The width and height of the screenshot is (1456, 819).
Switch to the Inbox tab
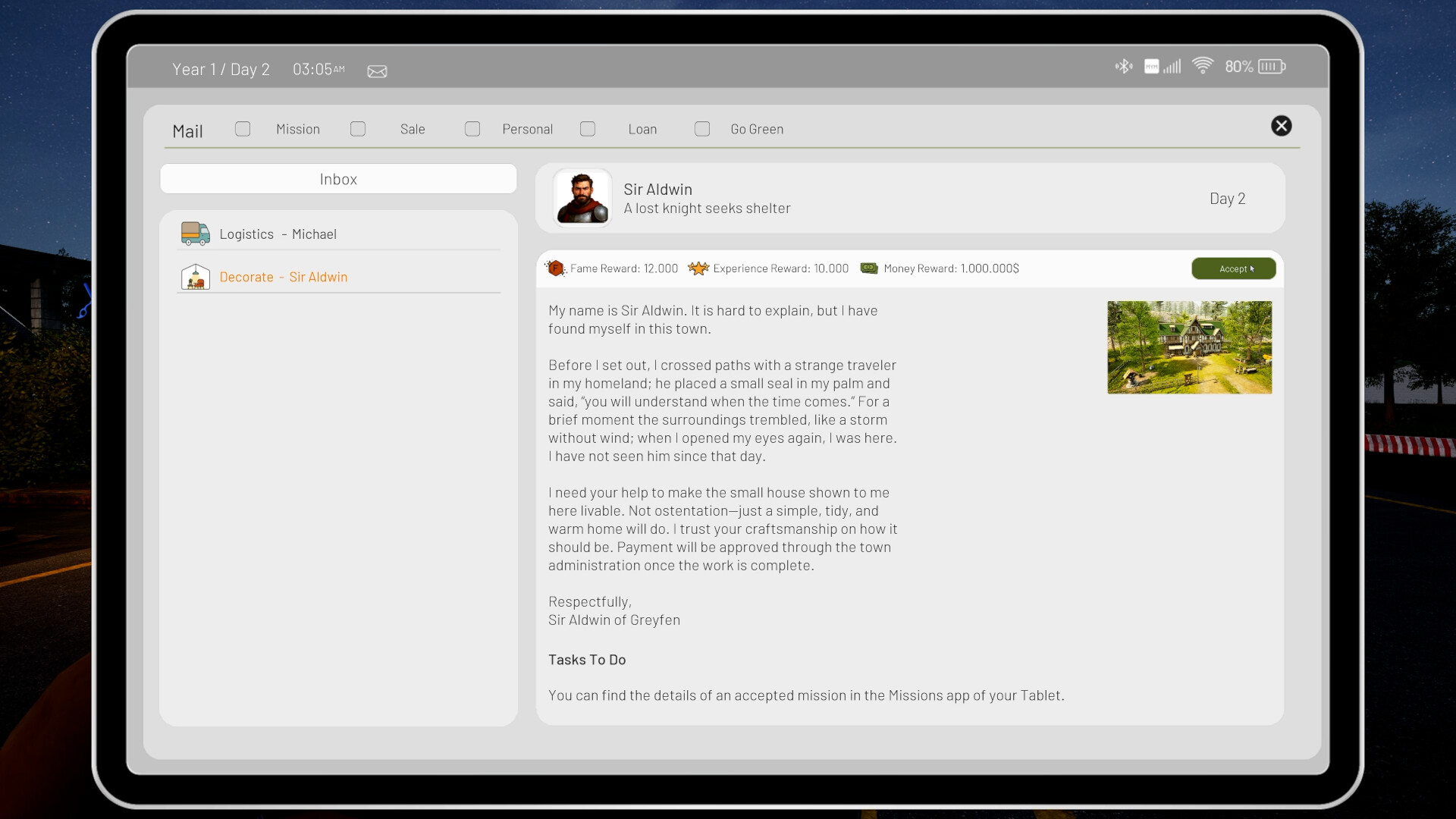click(x=337, y=179)
